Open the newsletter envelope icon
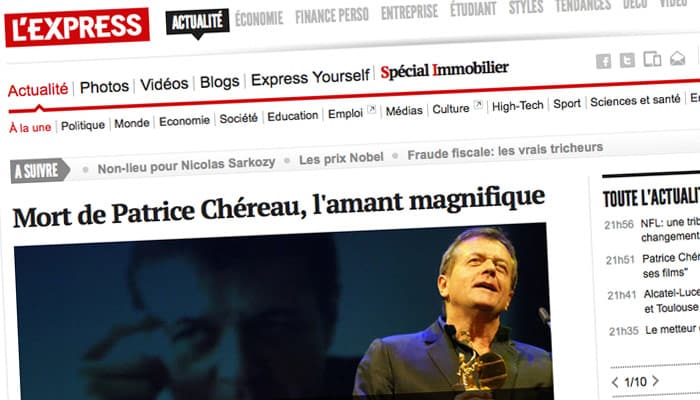This screenshot has width=700, height=400. click(x=677, y=58)
